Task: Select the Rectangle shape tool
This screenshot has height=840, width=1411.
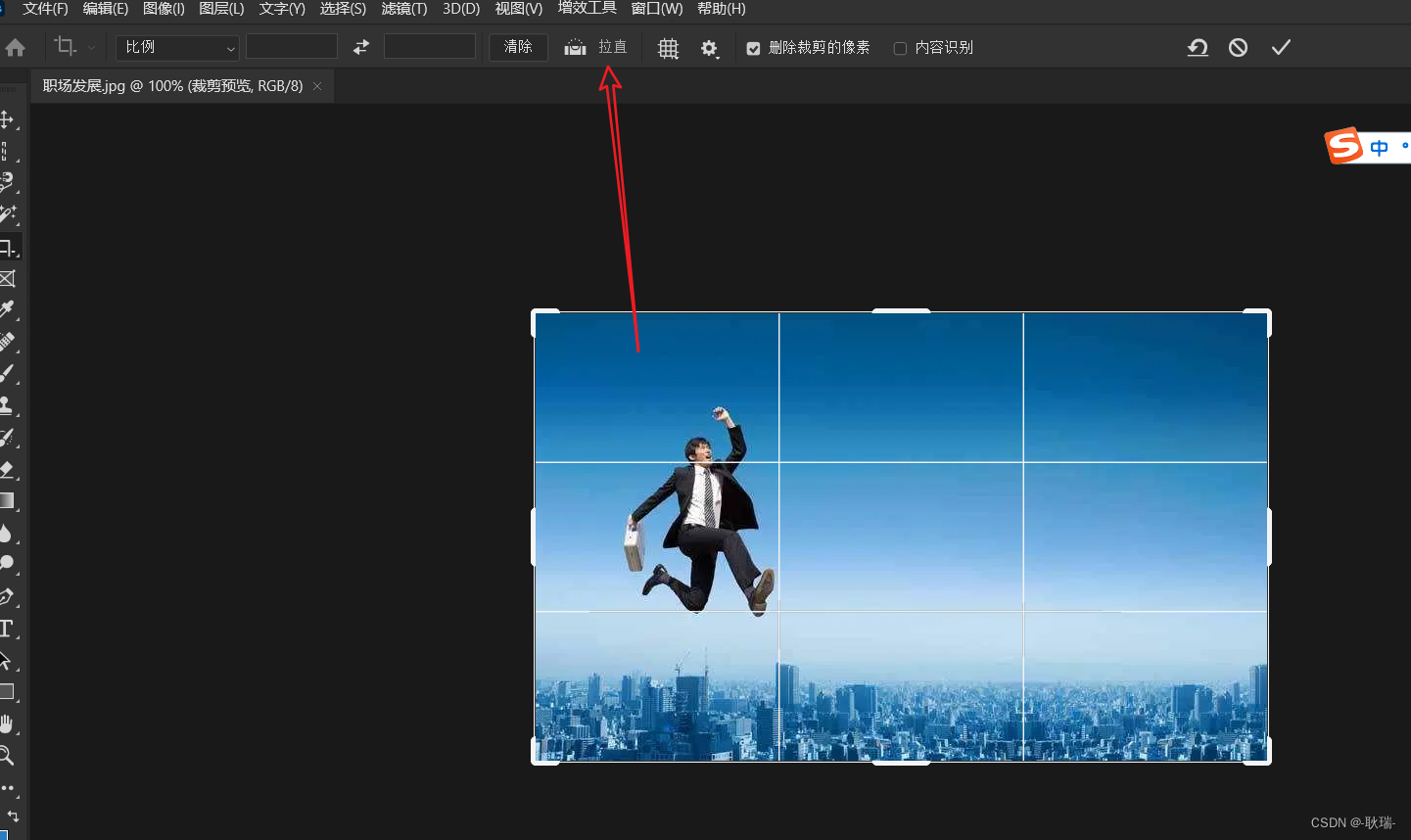Action: click(x=7, y=691)
